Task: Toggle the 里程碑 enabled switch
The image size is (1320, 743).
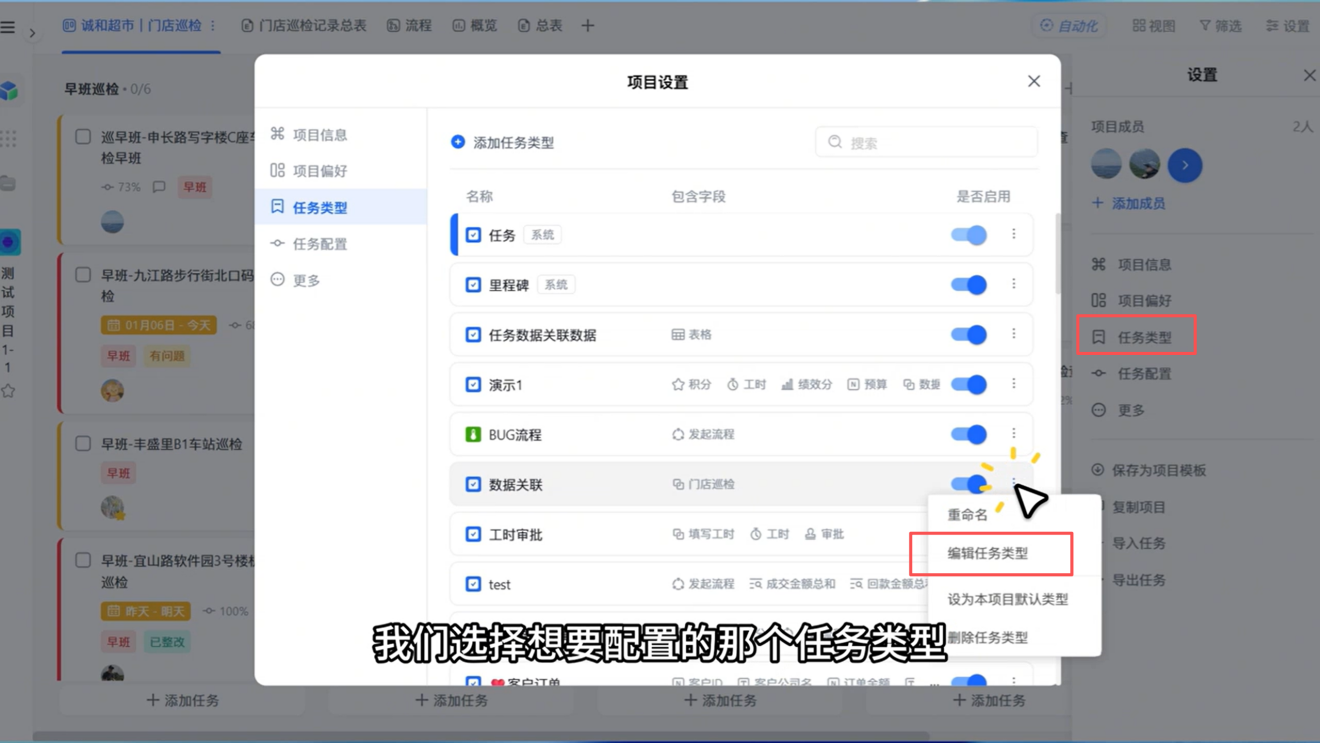Action: [x=968, y=285]
